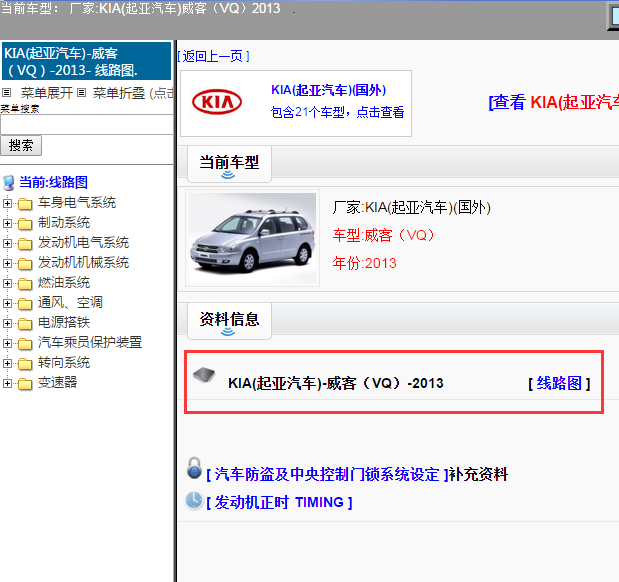Click the folder icon beside 通风、空调
This screenshot has width=619, height=582.
[25, 304]
